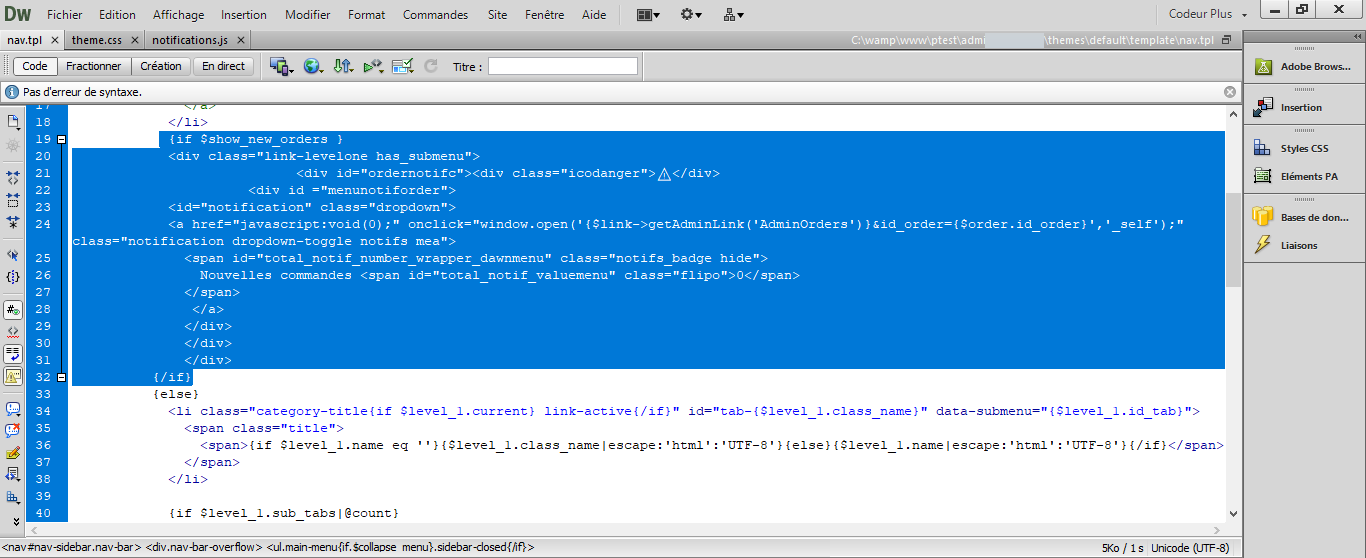Collapse the code block at line 19
This screenshot has width=1366, height=558.
[61, 139]
